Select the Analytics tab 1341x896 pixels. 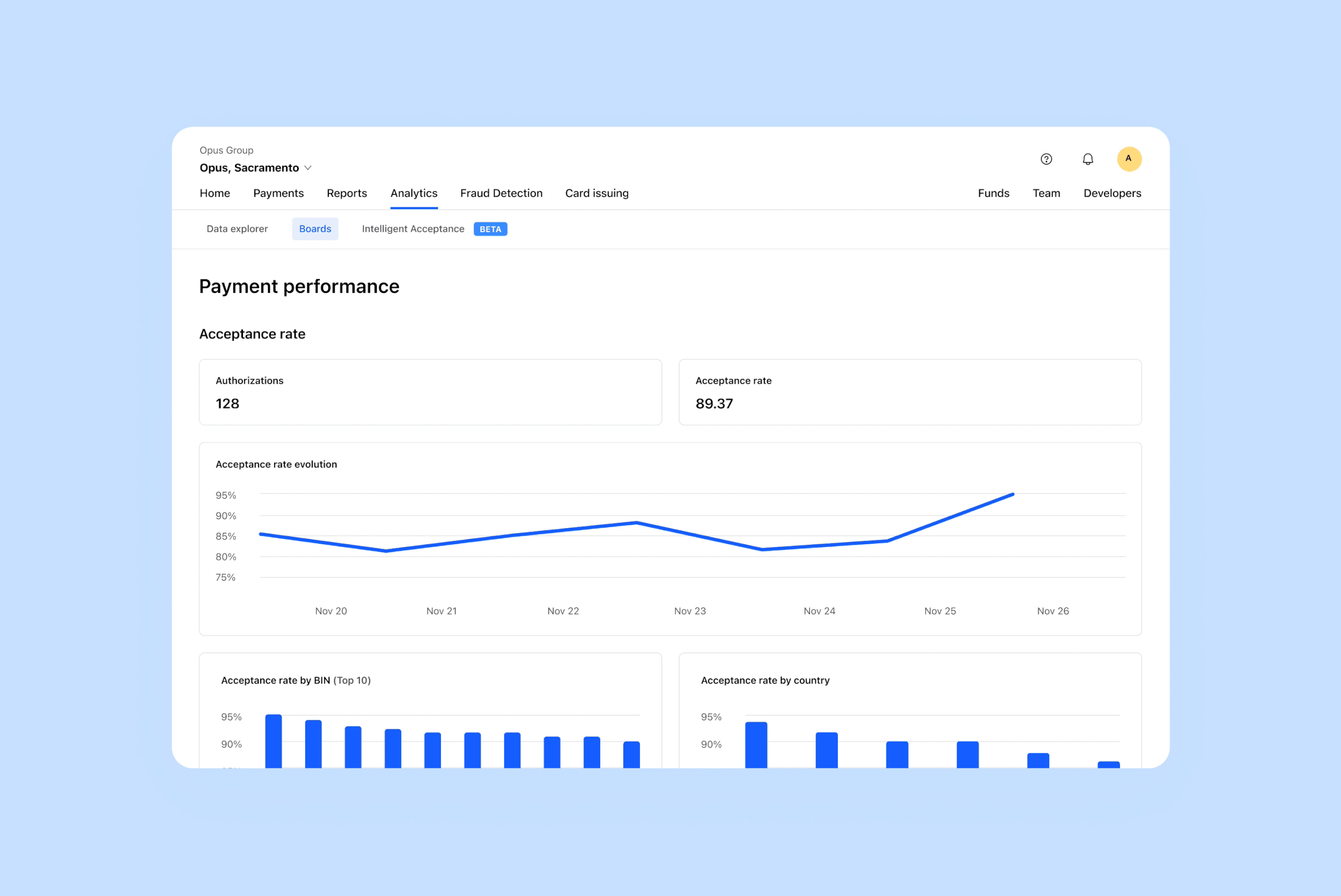(x=414, y=193)
